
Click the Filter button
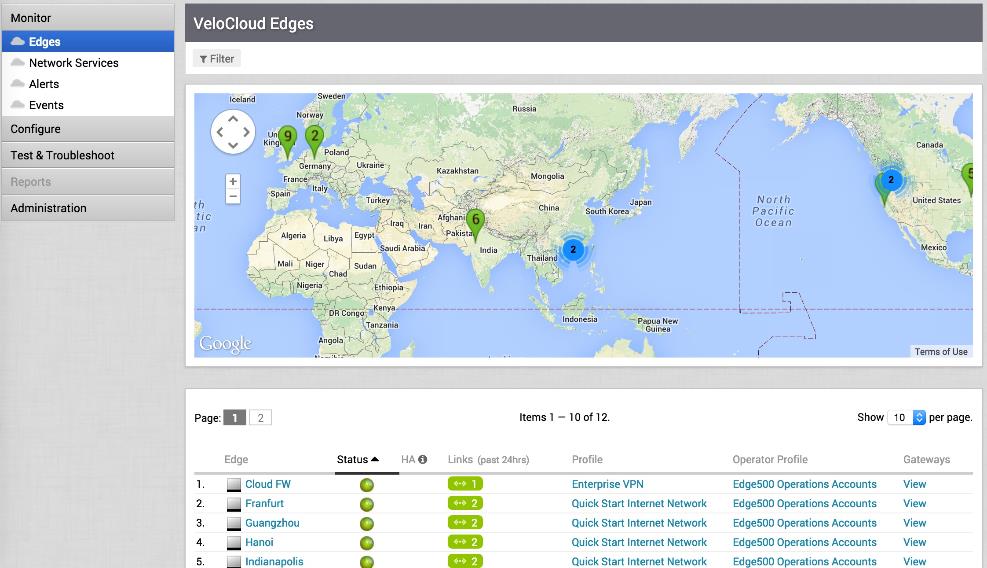(217, 59)
